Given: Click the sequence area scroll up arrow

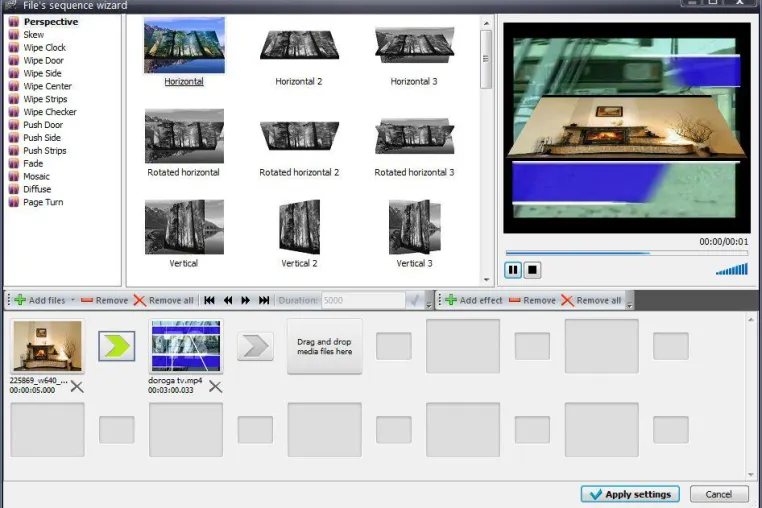Looking at the screenshot, I should coord(751,319).
